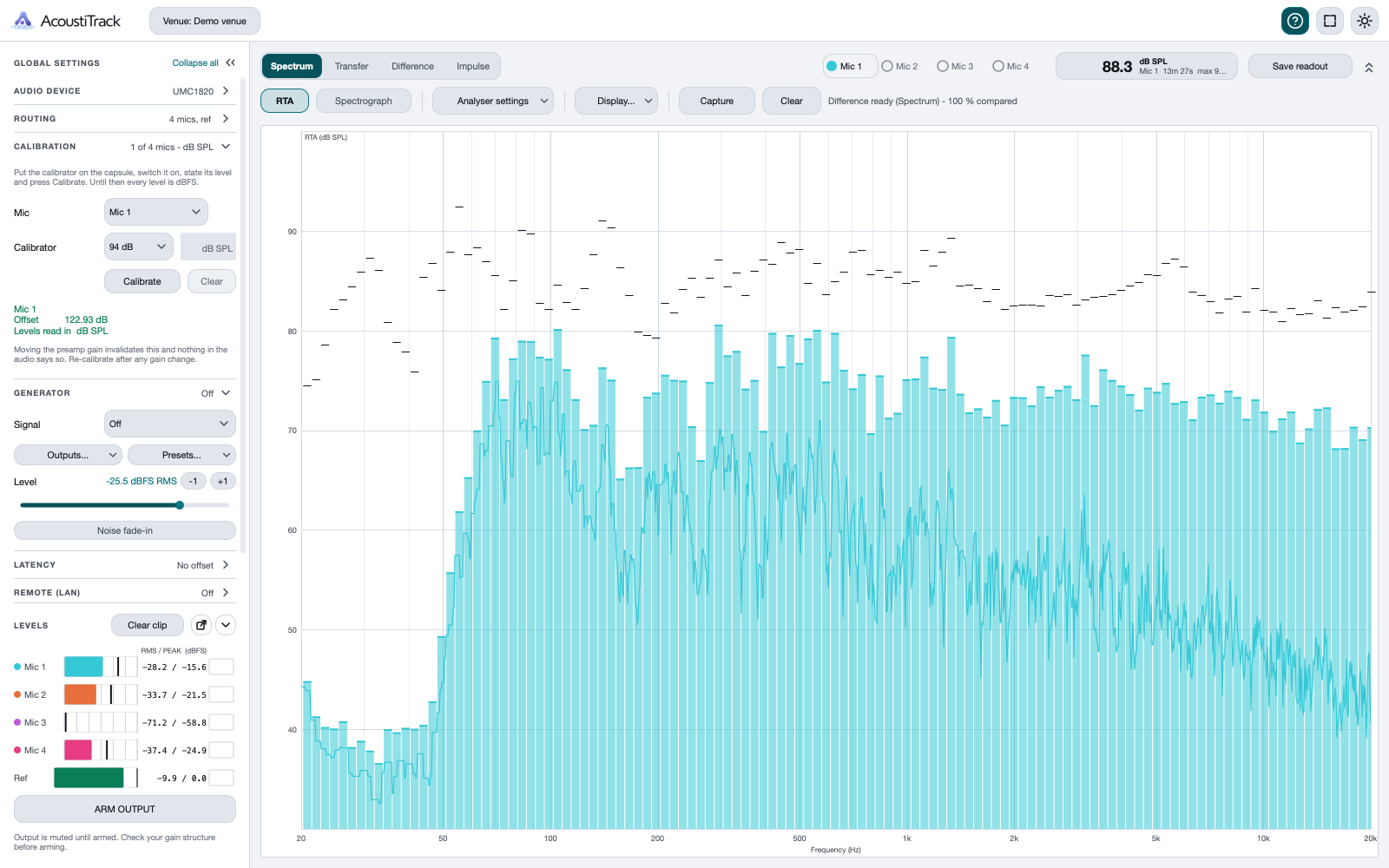The image size is (1389, 868).
Task: Expand the Remote (LAN) section
Action: [x=125, y=593]
